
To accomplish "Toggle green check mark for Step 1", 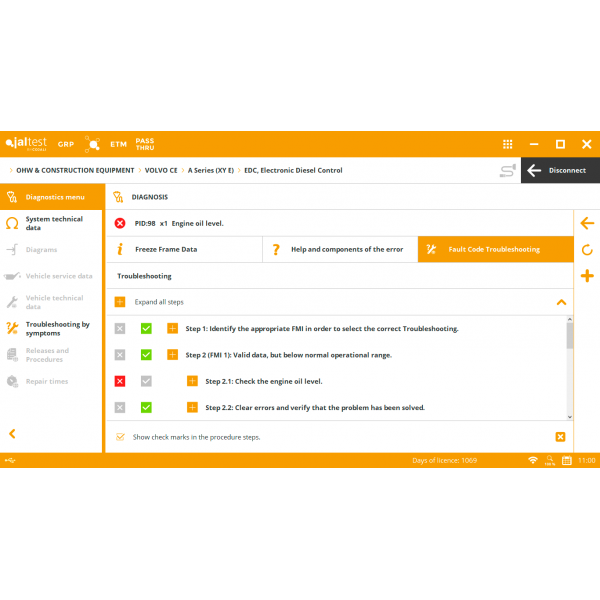I will click(x=146, y=328).
